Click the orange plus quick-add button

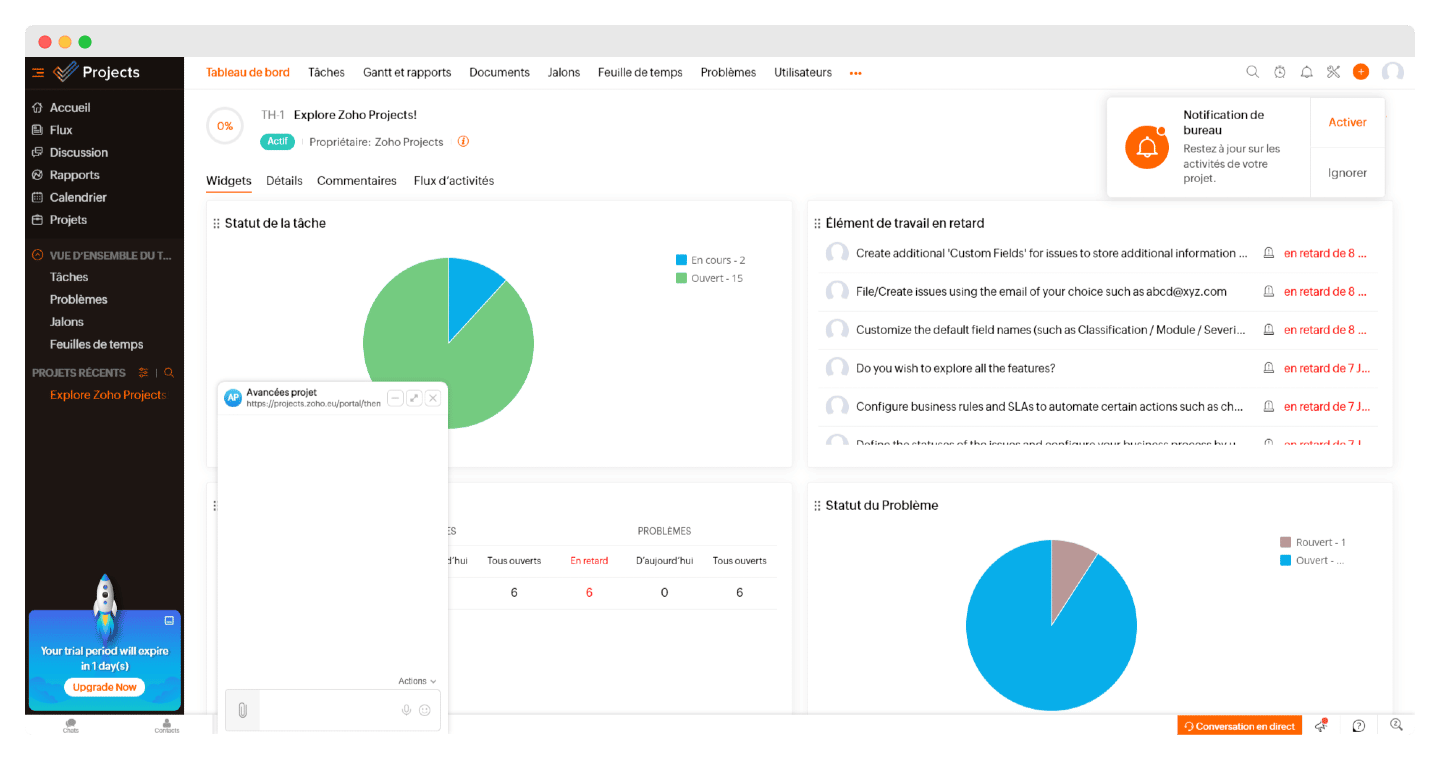(x=1361, y=72)
